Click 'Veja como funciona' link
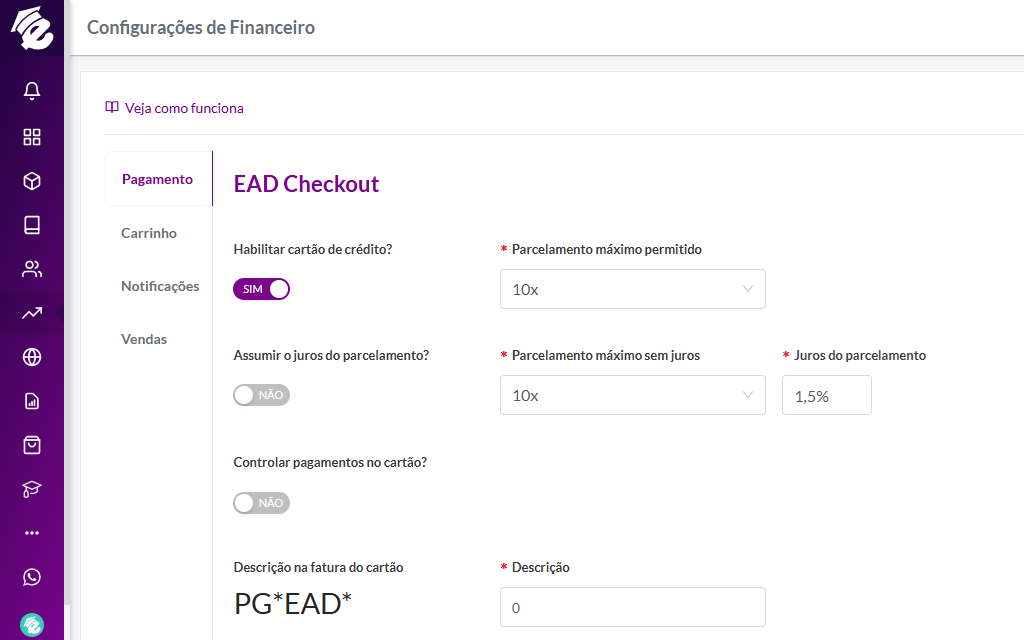The width and height of the screenshot is (1024, 640). (x=183, y=108)
